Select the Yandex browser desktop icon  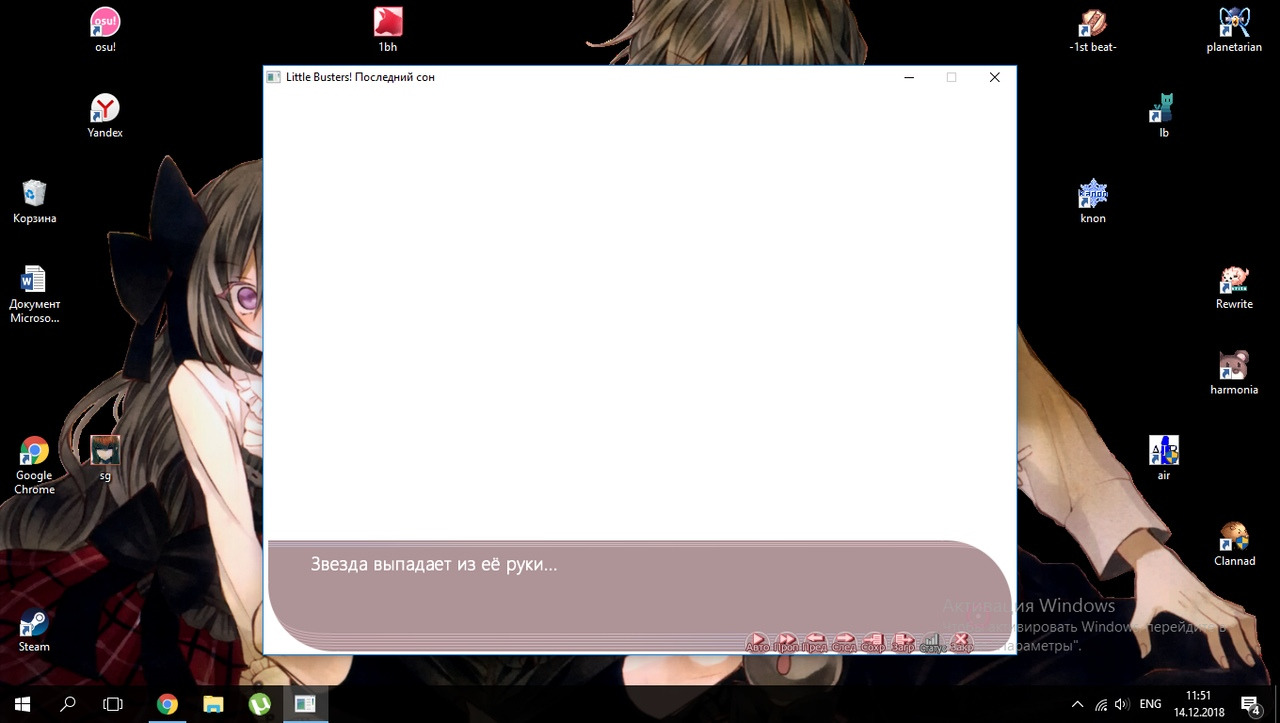105,115
